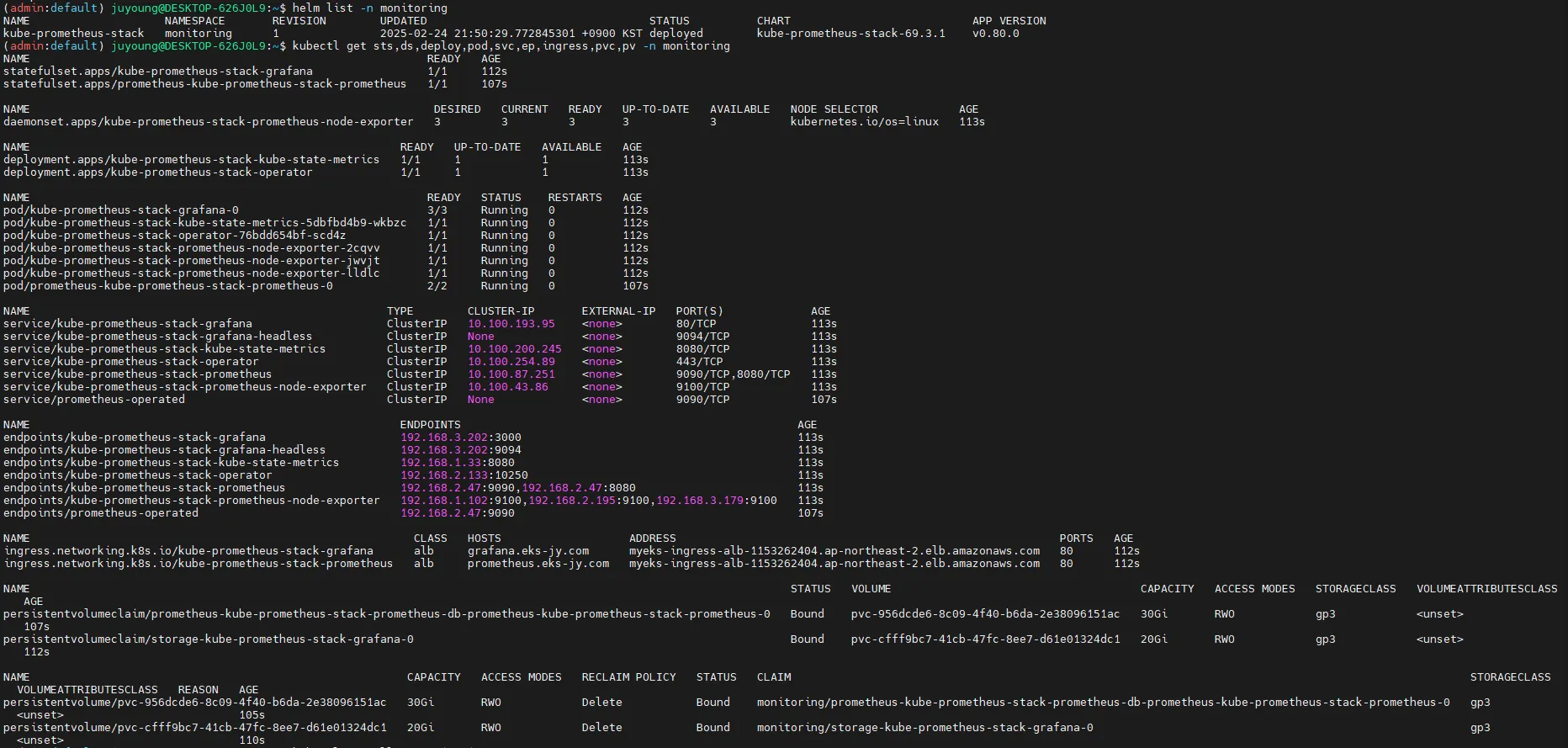
Task: Click host grafana.eks-jy.com
Action: pyautogui.click(x=528, y=551)
